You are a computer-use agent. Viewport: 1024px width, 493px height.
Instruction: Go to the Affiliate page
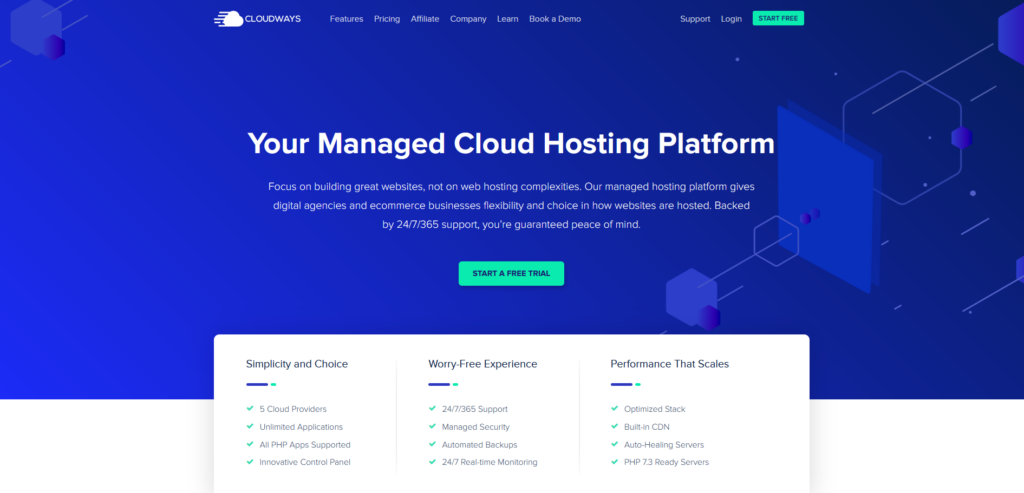[424, 19]
